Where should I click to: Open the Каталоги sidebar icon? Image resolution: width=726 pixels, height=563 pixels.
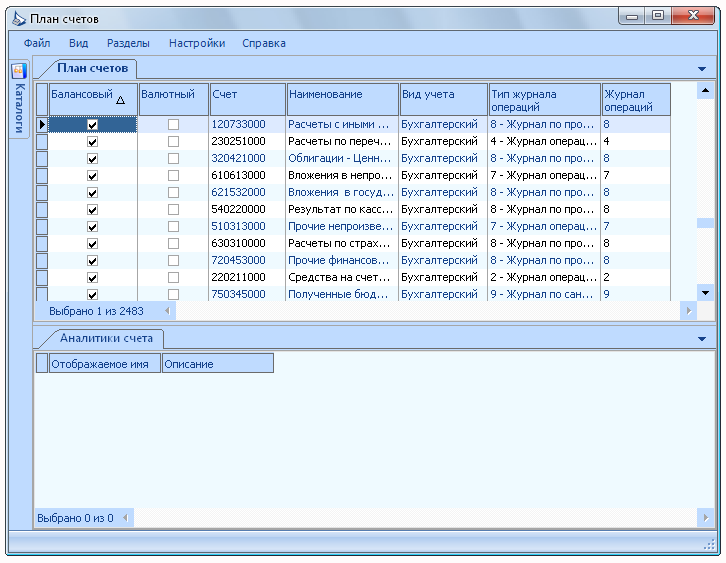point(19,71)
